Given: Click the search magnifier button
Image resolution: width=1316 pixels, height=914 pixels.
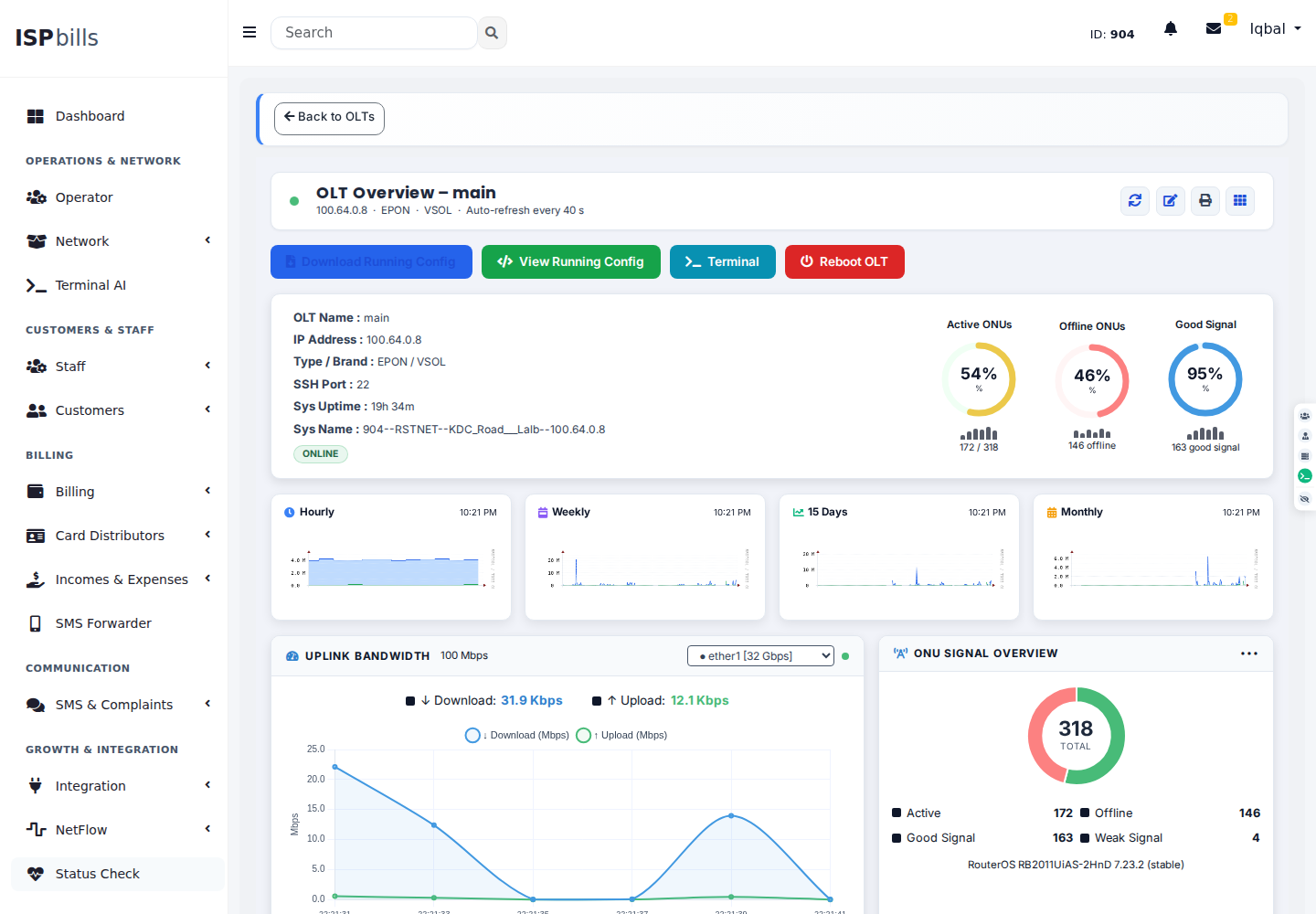Looking at the screenshot, I should 492,33.
